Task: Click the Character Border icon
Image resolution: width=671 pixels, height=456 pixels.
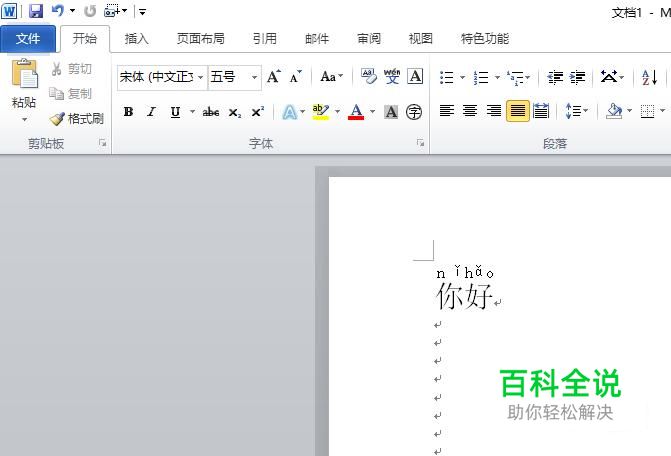Action: [415, 77]
